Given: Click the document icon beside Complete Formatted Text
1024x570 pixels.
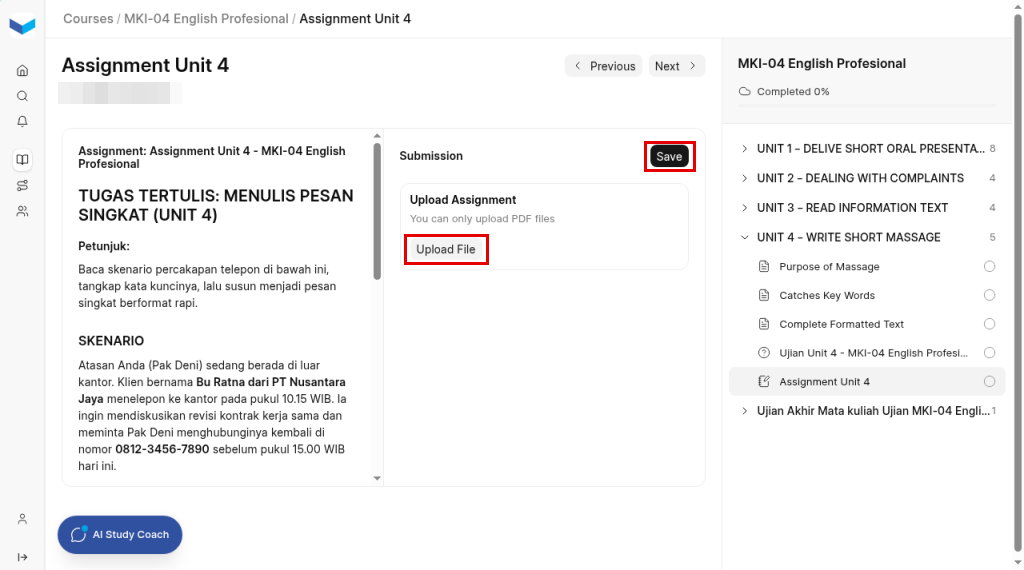Looking at the screenshot, I should (x=763, y=324).
